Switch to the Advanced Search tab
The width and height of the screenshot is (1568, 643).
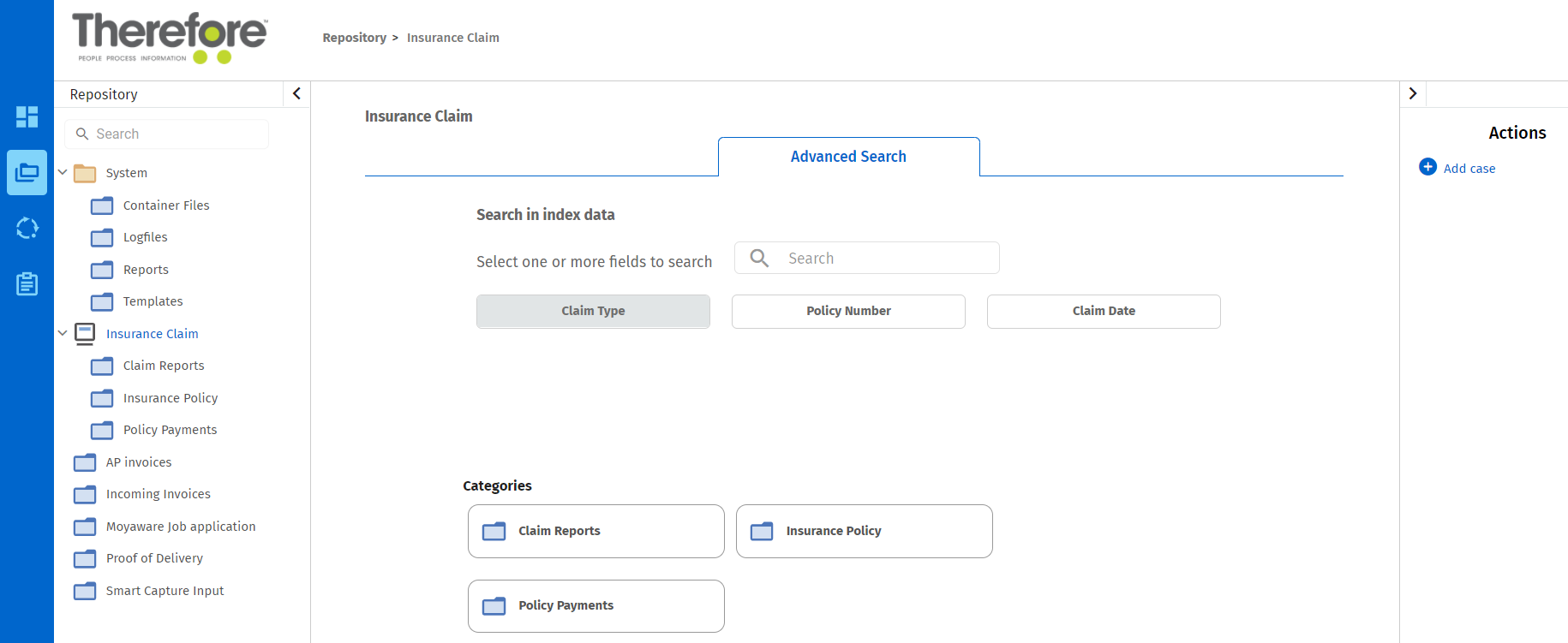(x=848, y=157)
